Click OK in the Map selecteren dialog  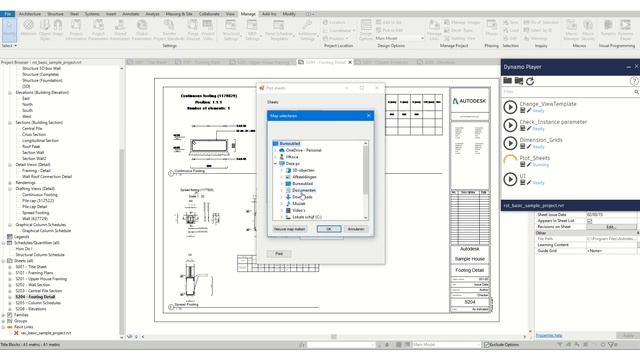pyautogui.click(x=329, y=229)
